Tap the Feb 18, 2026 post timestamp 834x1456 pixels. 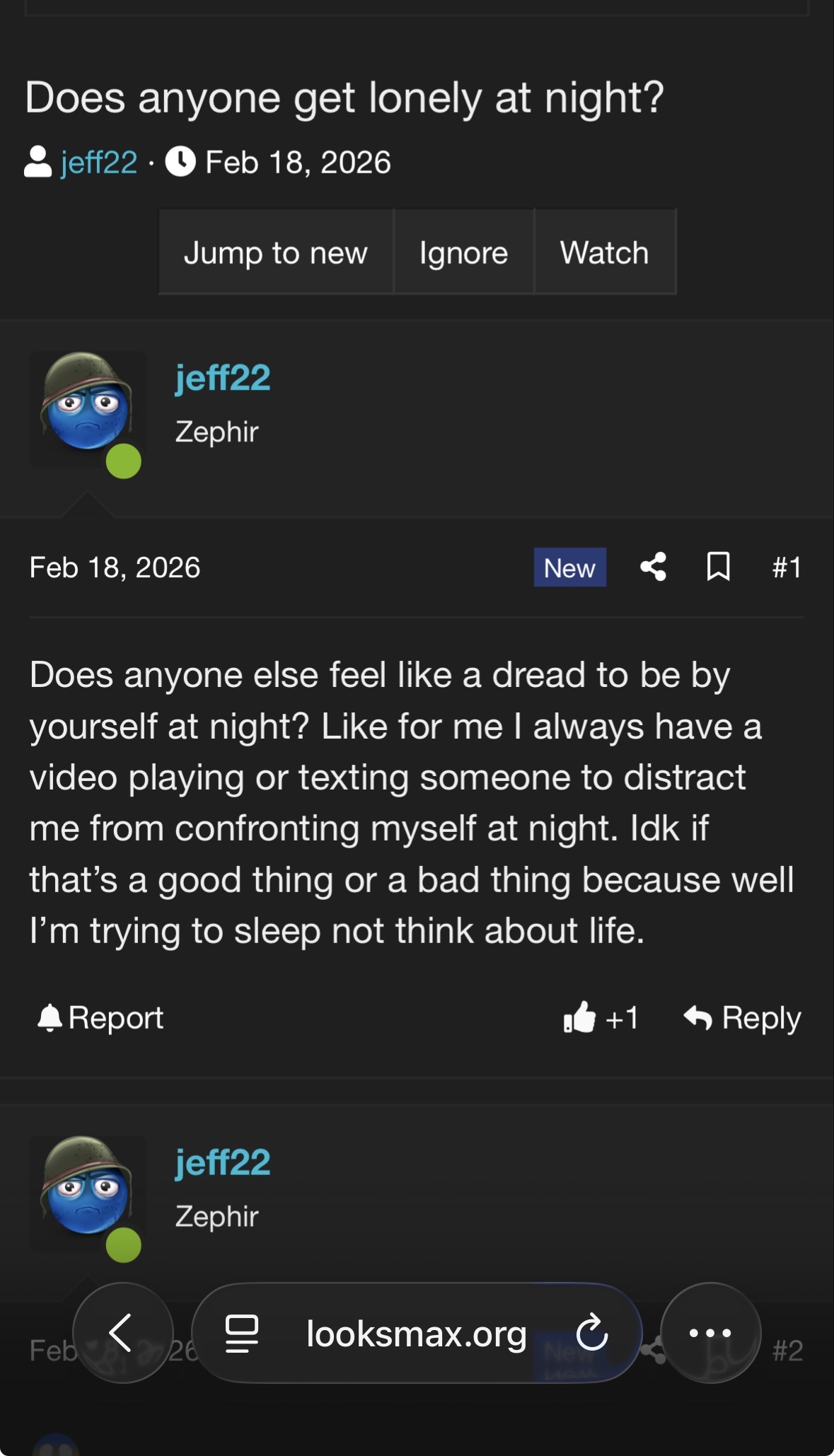click(x=115, y=567)
